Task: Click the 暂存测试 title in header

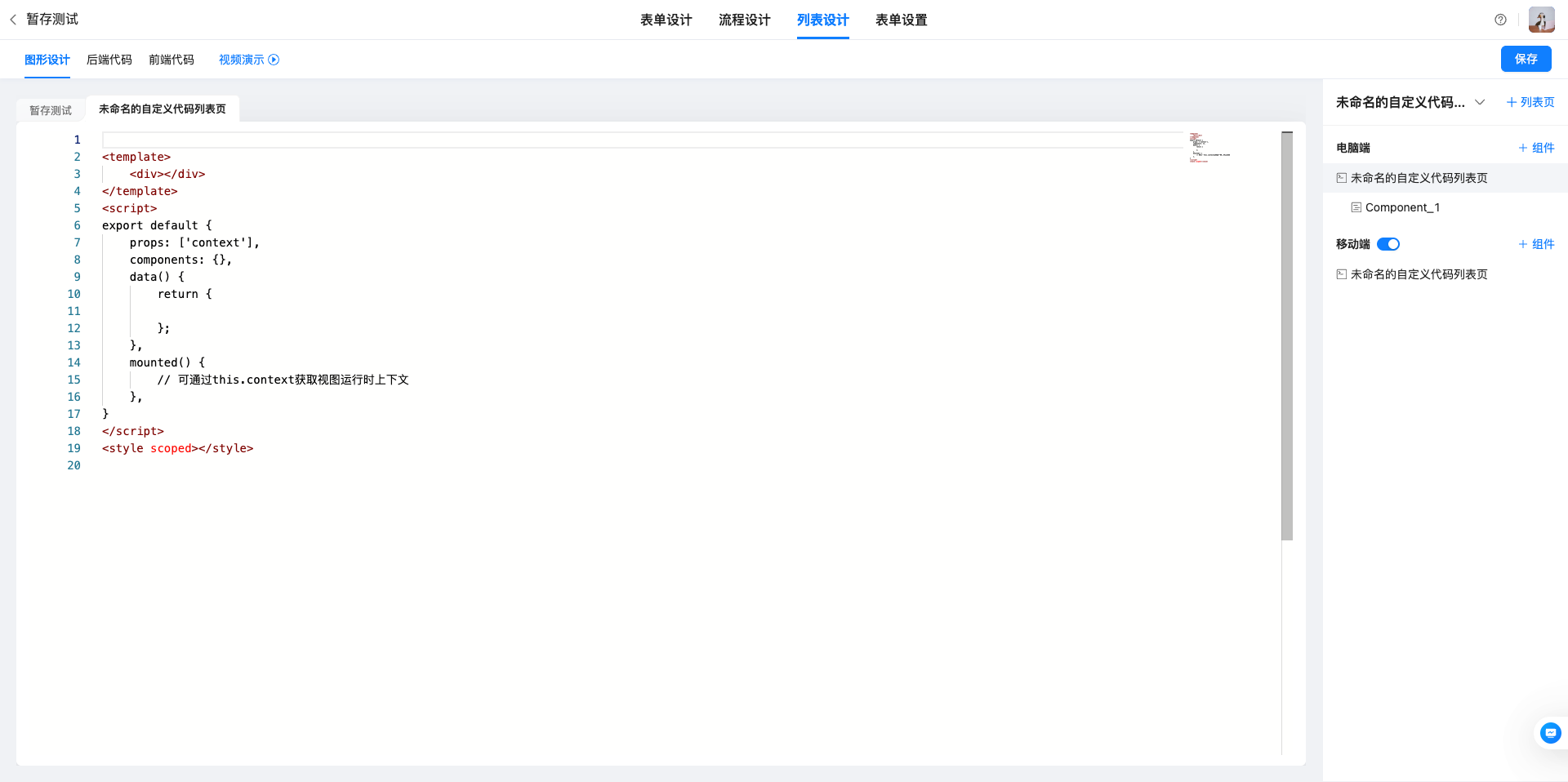Action: (x=52, y=20)
